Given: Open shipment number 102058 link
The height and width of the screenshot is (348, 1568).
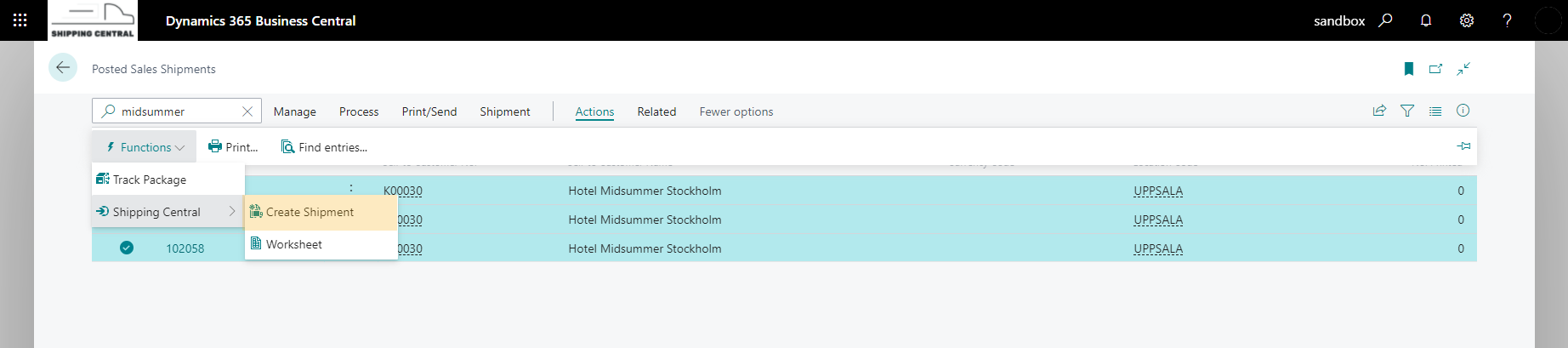Looking at the screenshot, I should click(x=185, y=248).
